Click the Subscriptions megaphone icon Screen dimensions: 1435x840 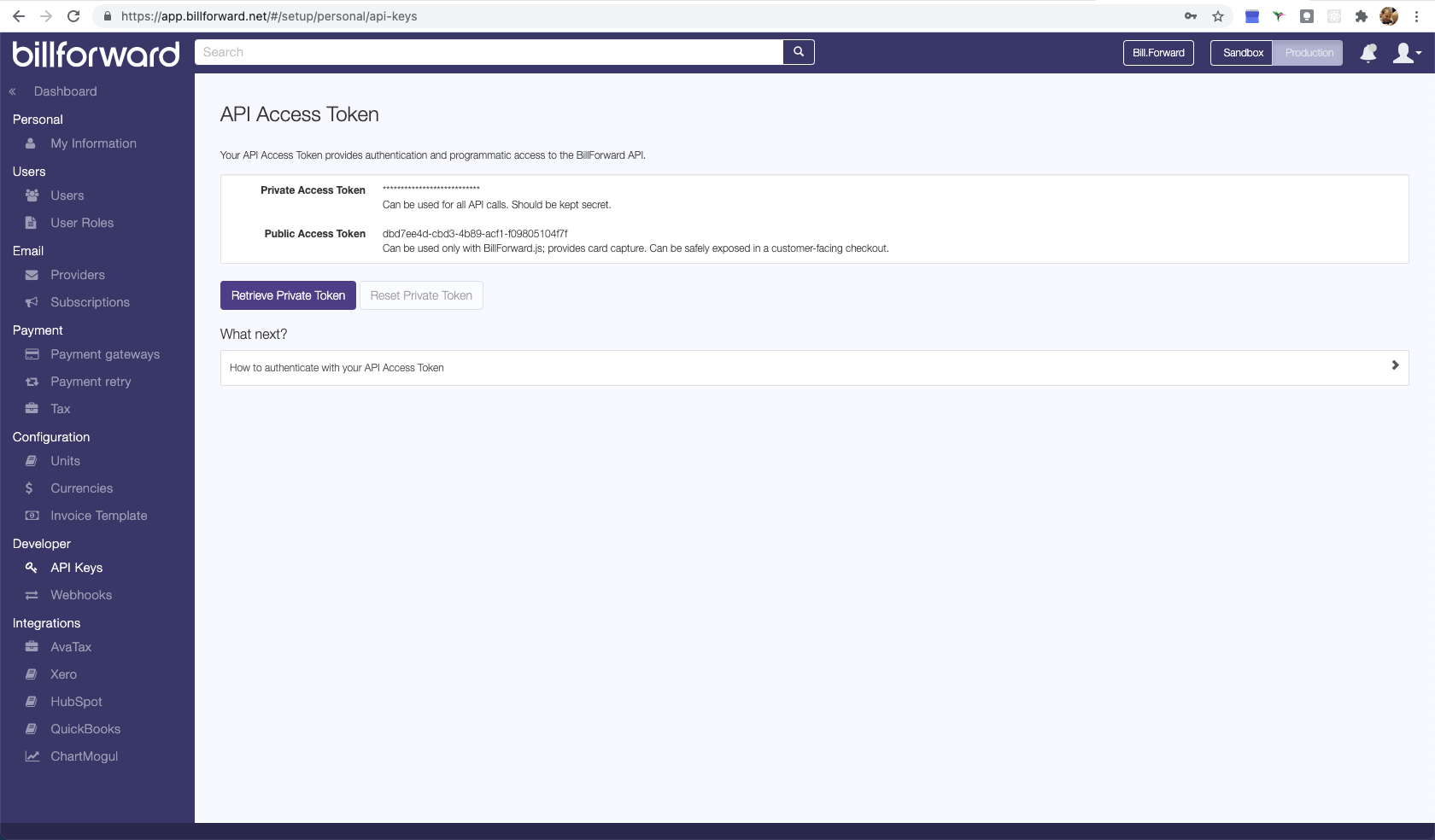[x=32, y=302]
